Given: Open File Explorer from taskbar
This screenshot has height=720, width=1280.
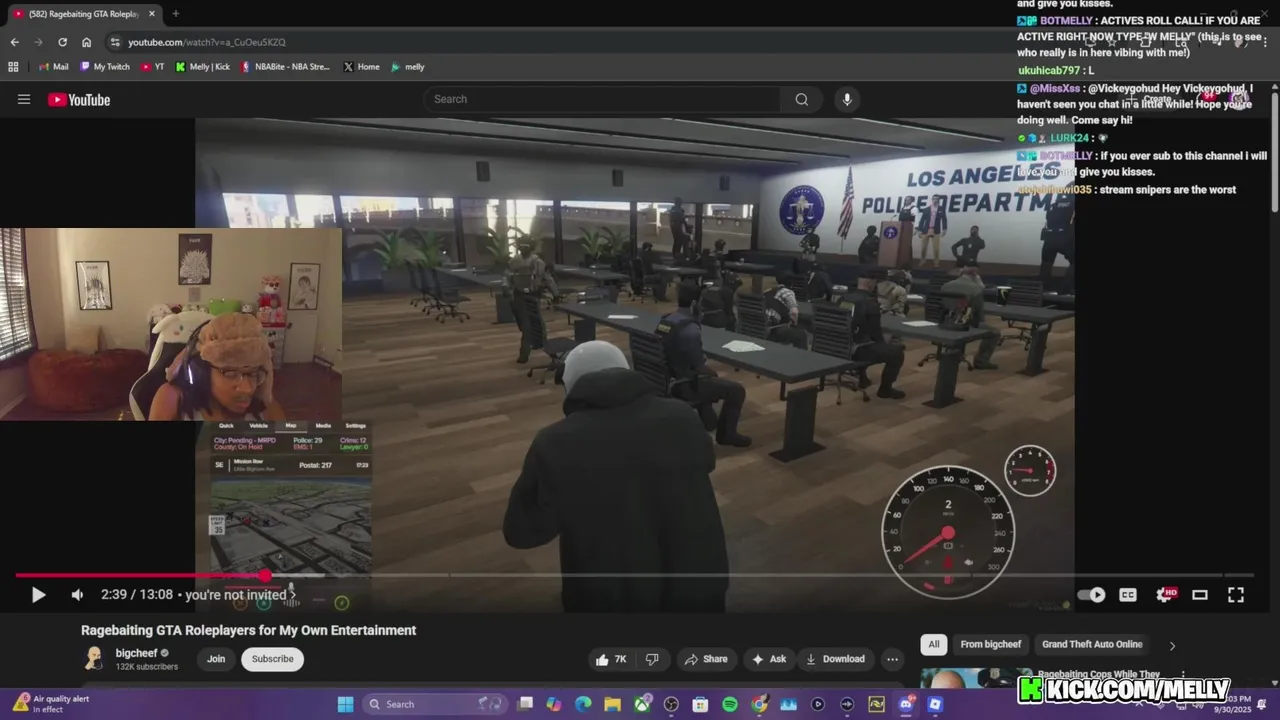Looking at the screenshot, I should tap(612, 704).
